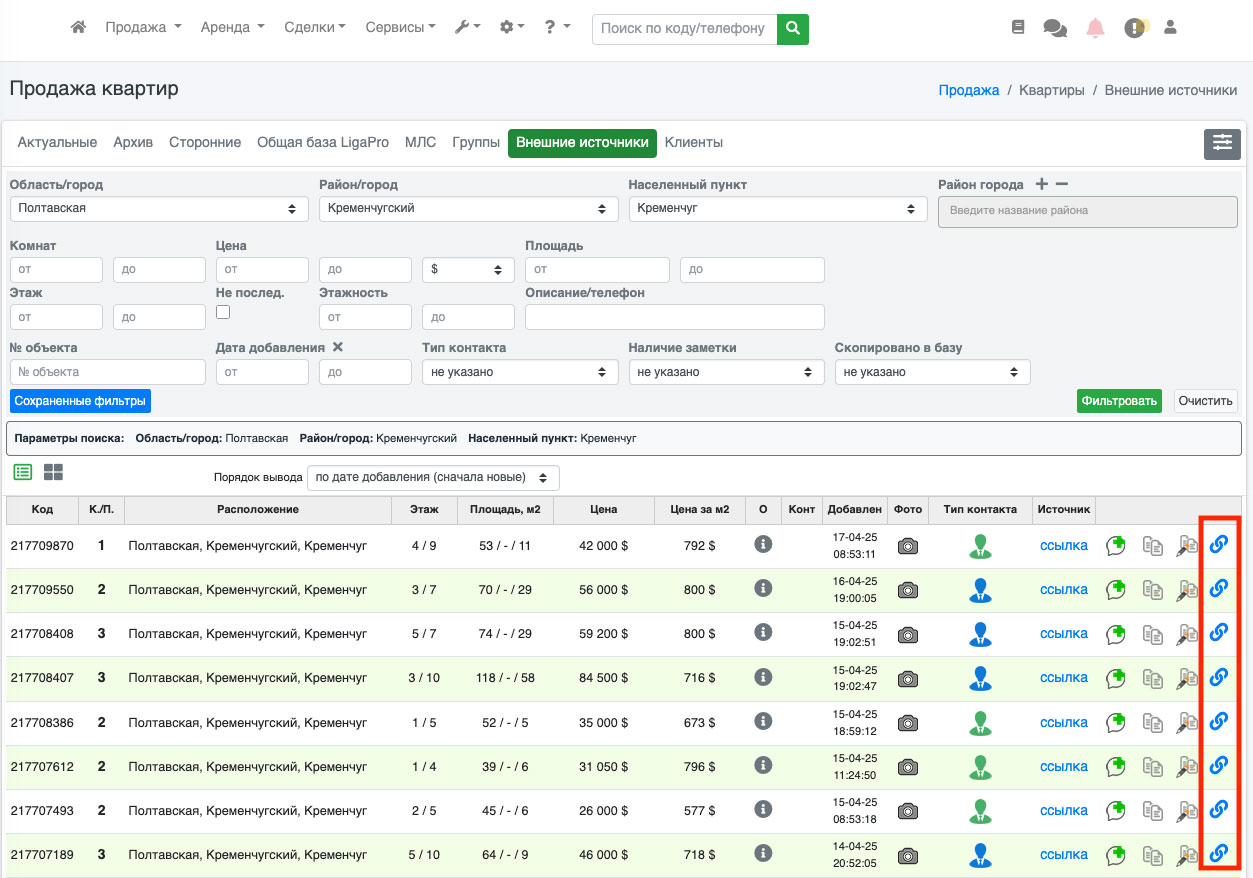Open the notifications bell icon

pos(1095,28)
